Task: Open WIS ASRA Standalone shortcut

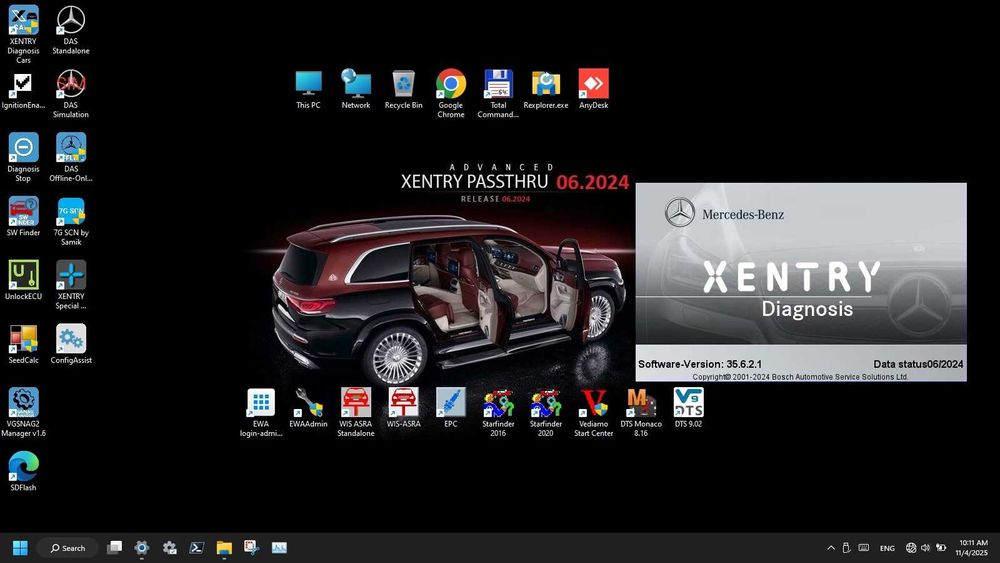Action: coord(355,413)
